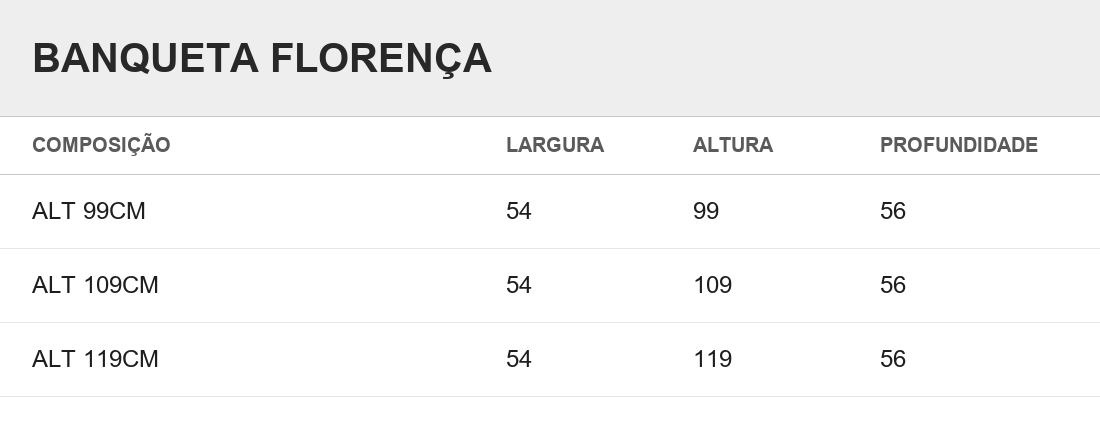Viewport: 1100px width, 428px height.
Task: Click width value 54 in ALT 109CM row
Action: (518, 285)
